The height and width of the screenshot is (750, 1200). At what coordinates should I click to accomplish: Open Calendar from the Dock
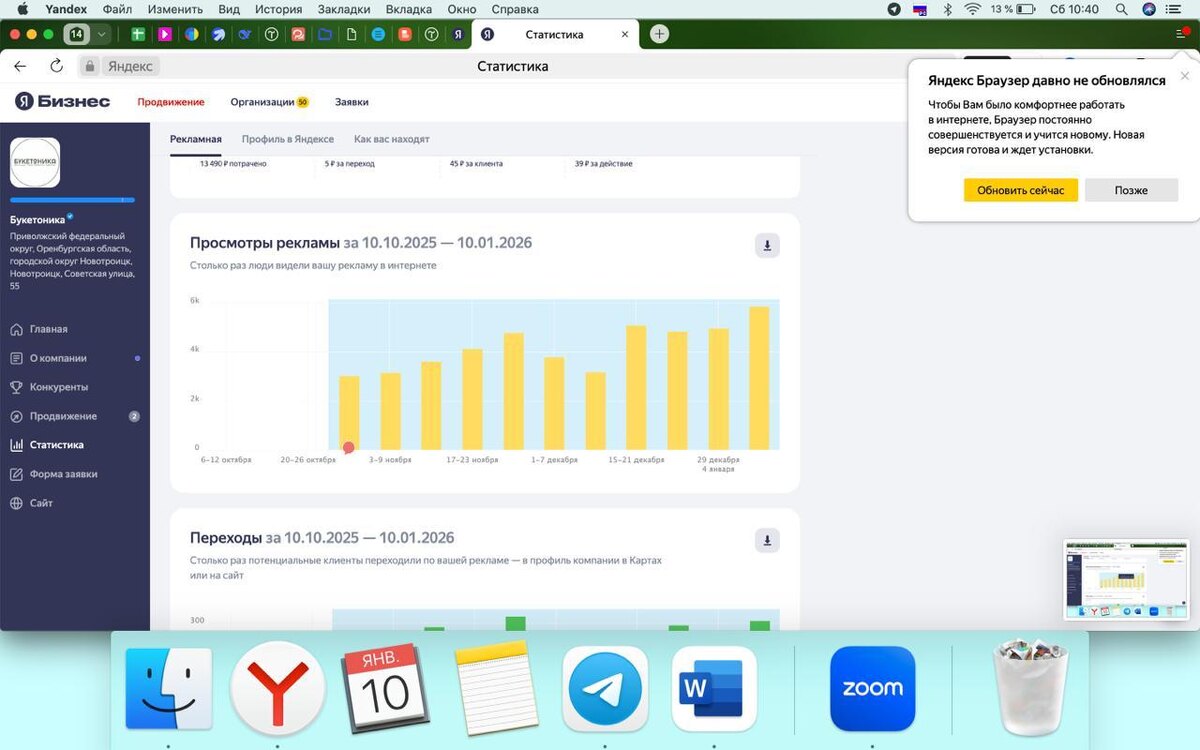[386, 689]
